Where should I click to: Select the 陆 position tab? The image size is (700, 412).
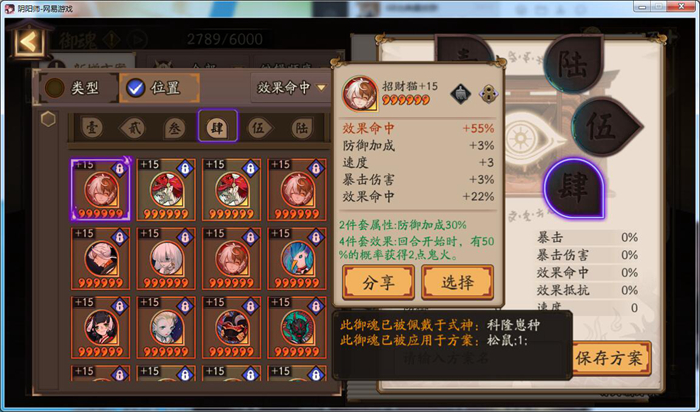click(x=302, y=128)
